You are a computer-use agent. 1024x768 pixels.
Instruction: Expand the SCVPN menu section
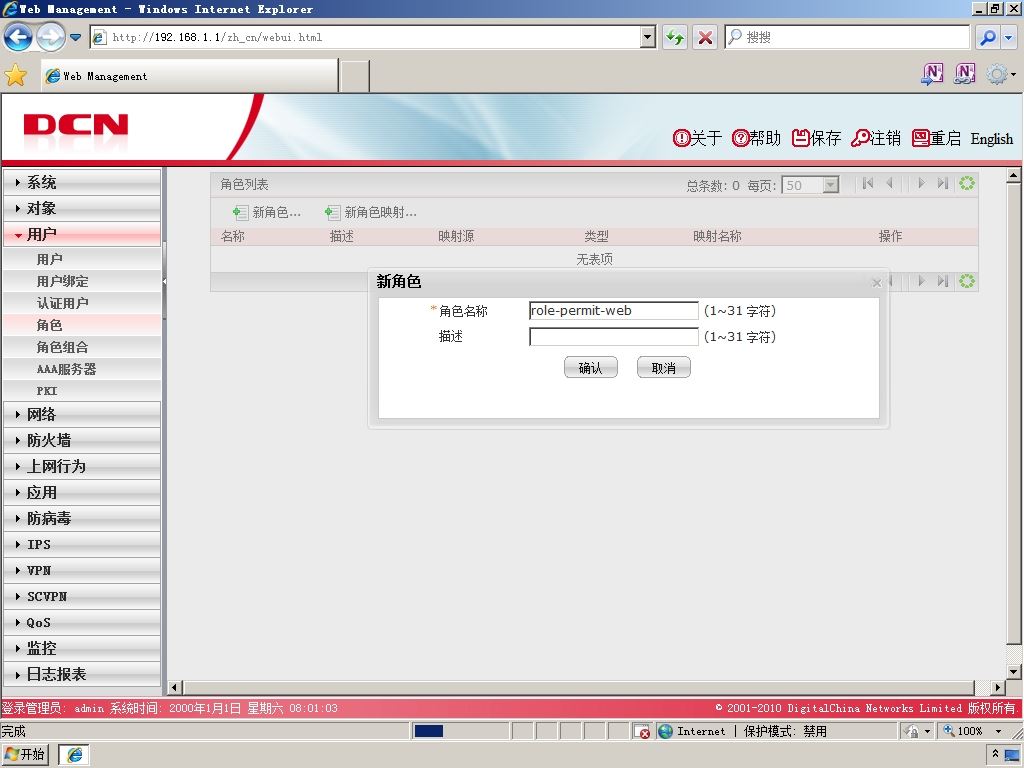(82, 596)
